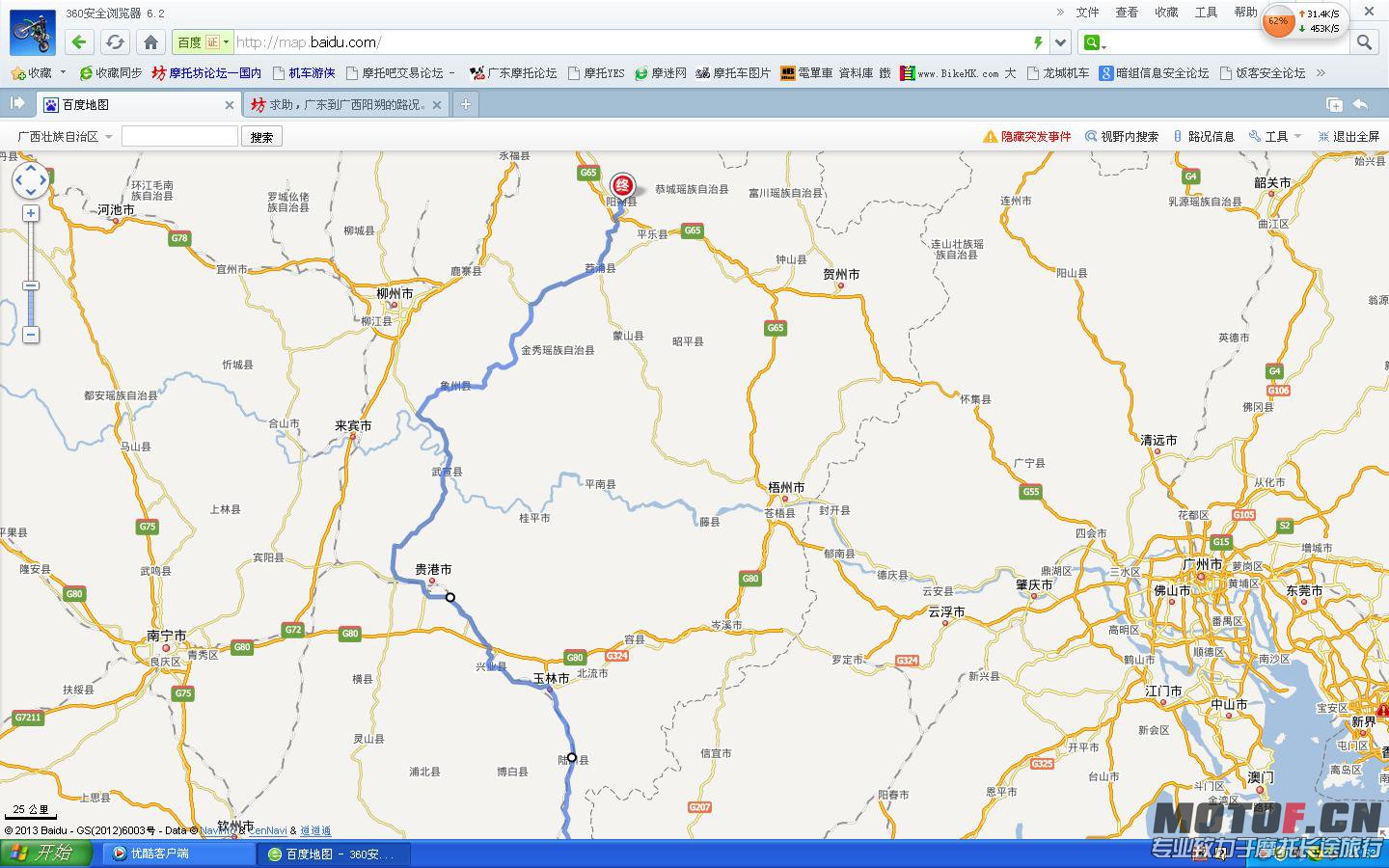Click the red 终 destination marker
Screen dimensions: 1389x868
[x=623, y=186]
